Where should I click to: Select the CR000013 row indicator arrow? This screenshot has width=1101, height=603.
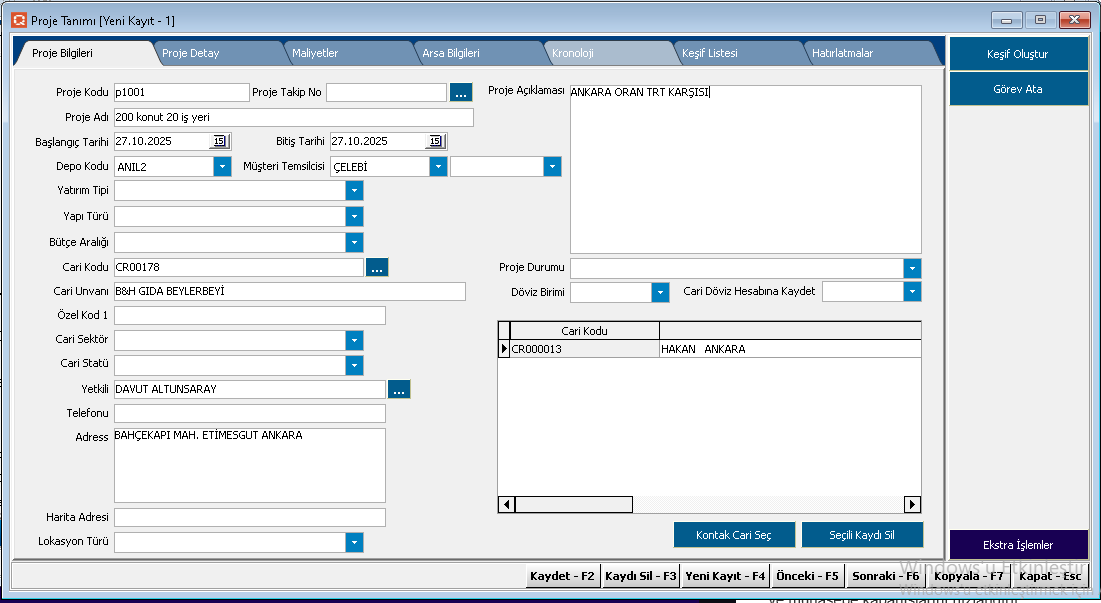coord(504,349)
